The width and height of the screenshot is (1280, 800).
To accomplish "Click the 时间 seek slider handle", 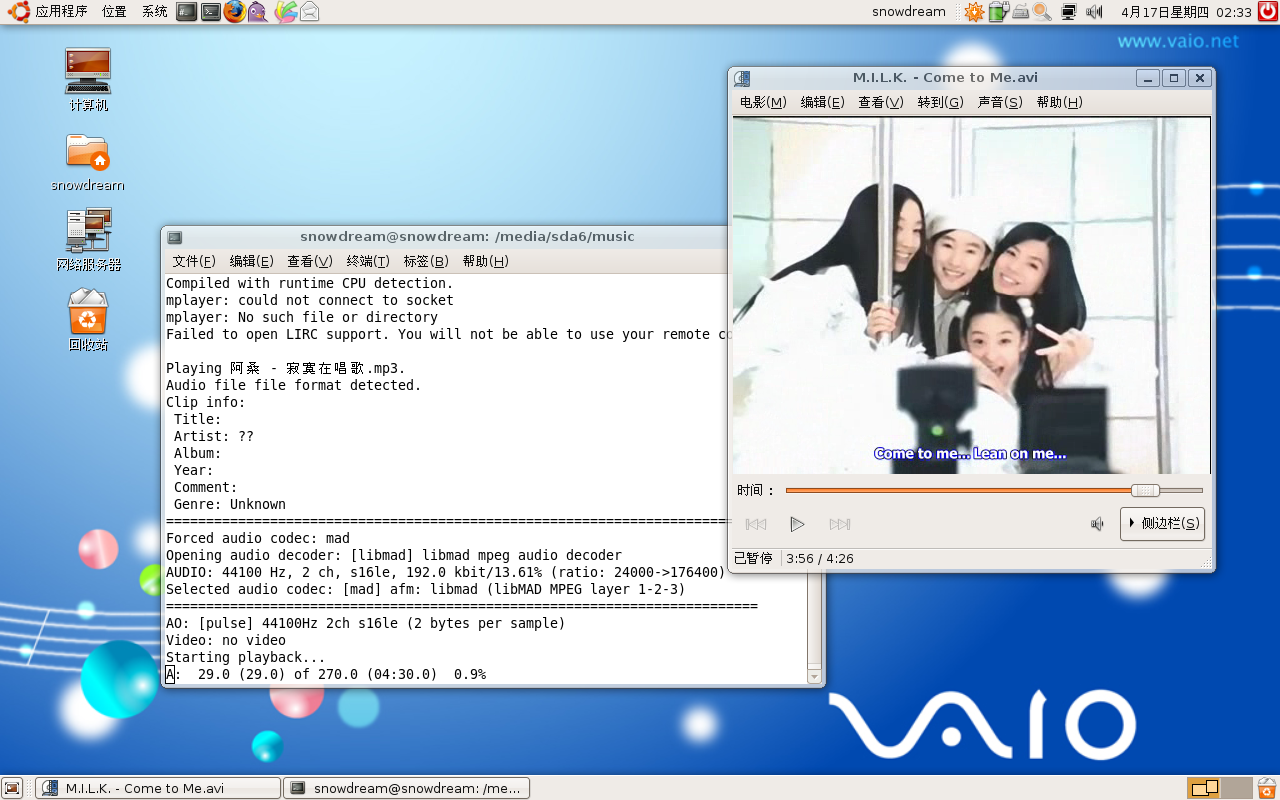I will 1145,490.
